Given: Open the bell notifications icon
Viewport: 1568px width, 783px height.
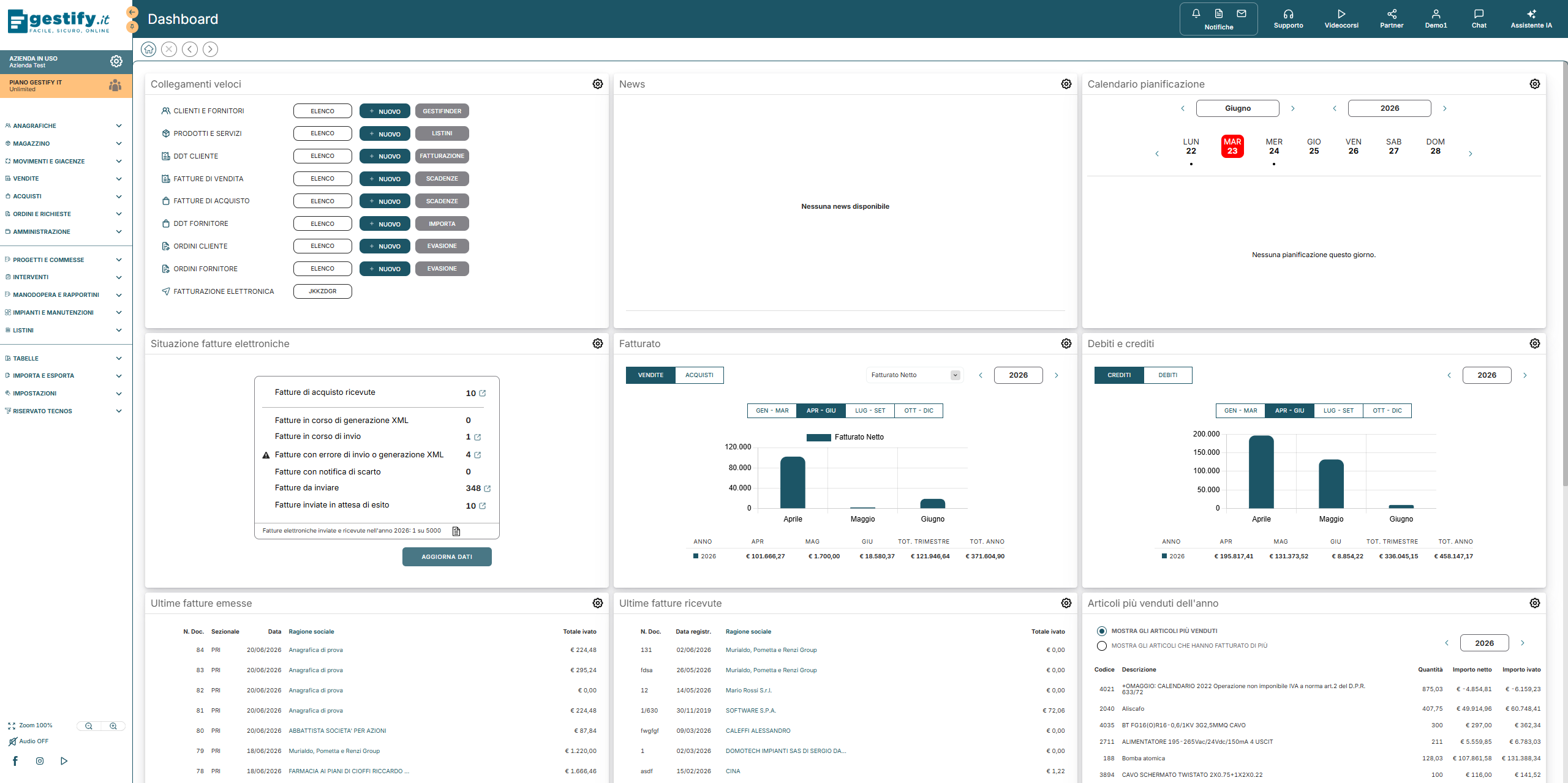Looking at the screenshot, I should (1196, 13).
